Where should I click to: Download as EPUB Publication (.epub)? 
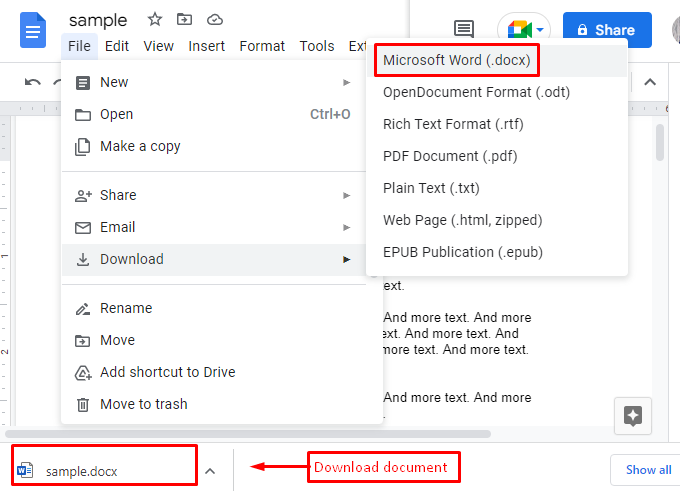coord(497,252)
